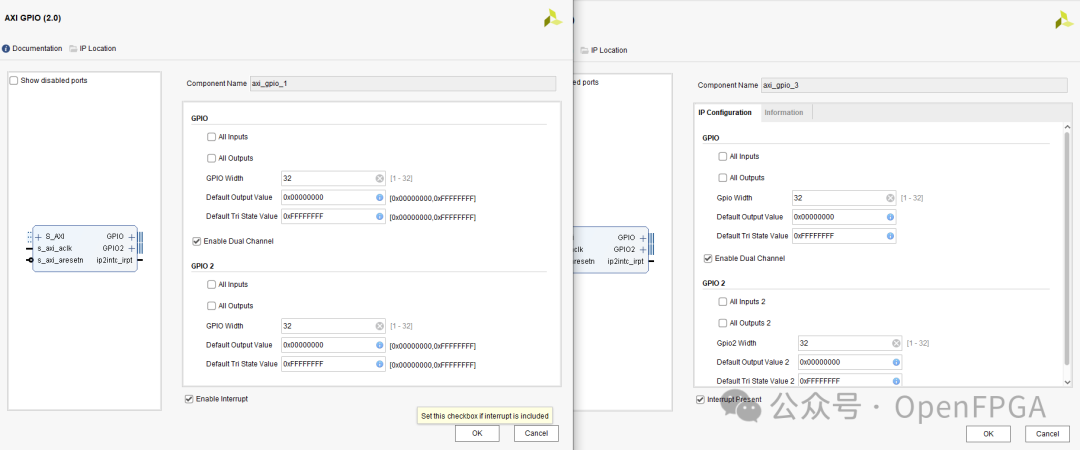Click Default Output Value 2 field in axi_gpio_3
The width and height of the screenshot is (1080, 450).
(x=850, y=362)
